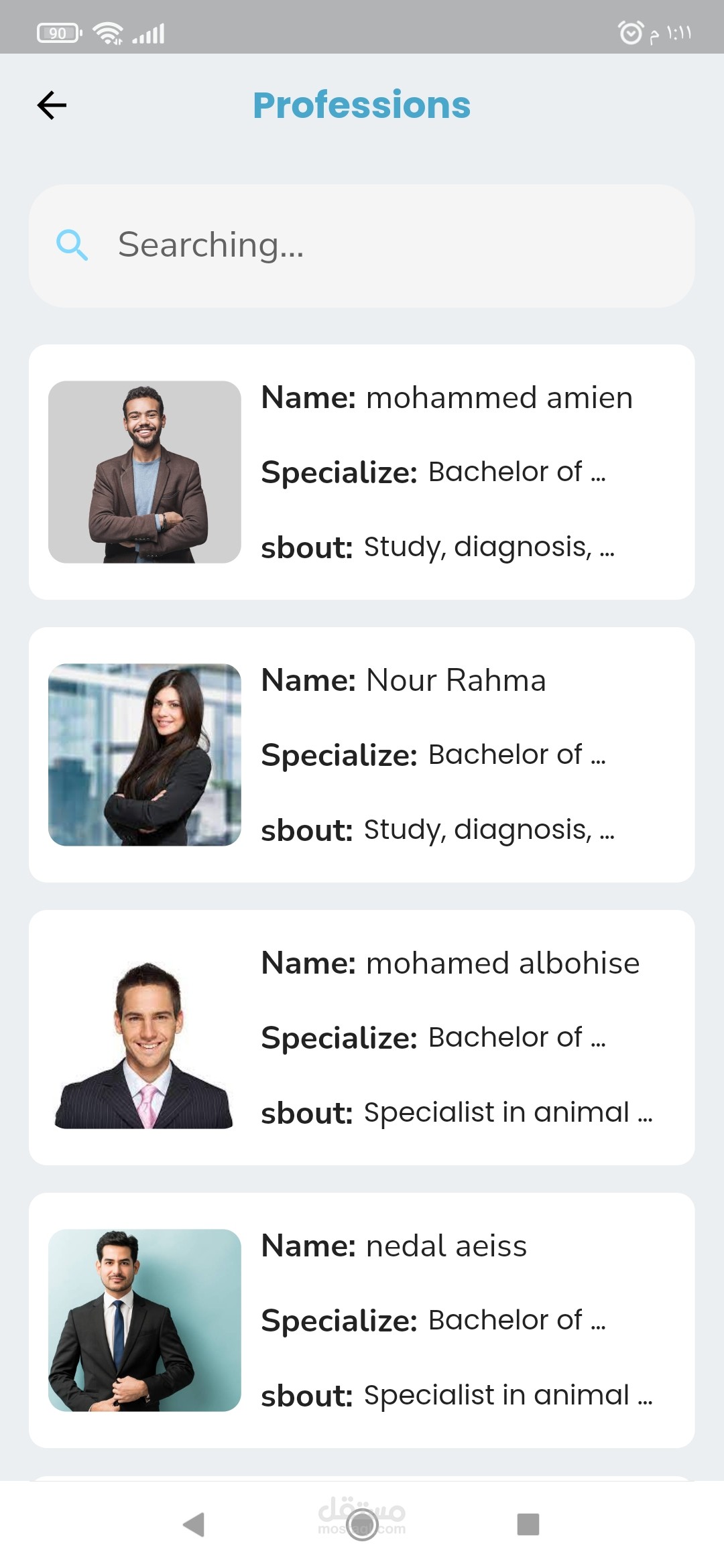
Task: Tap the battery level indicator
Action: pos(59,33)
